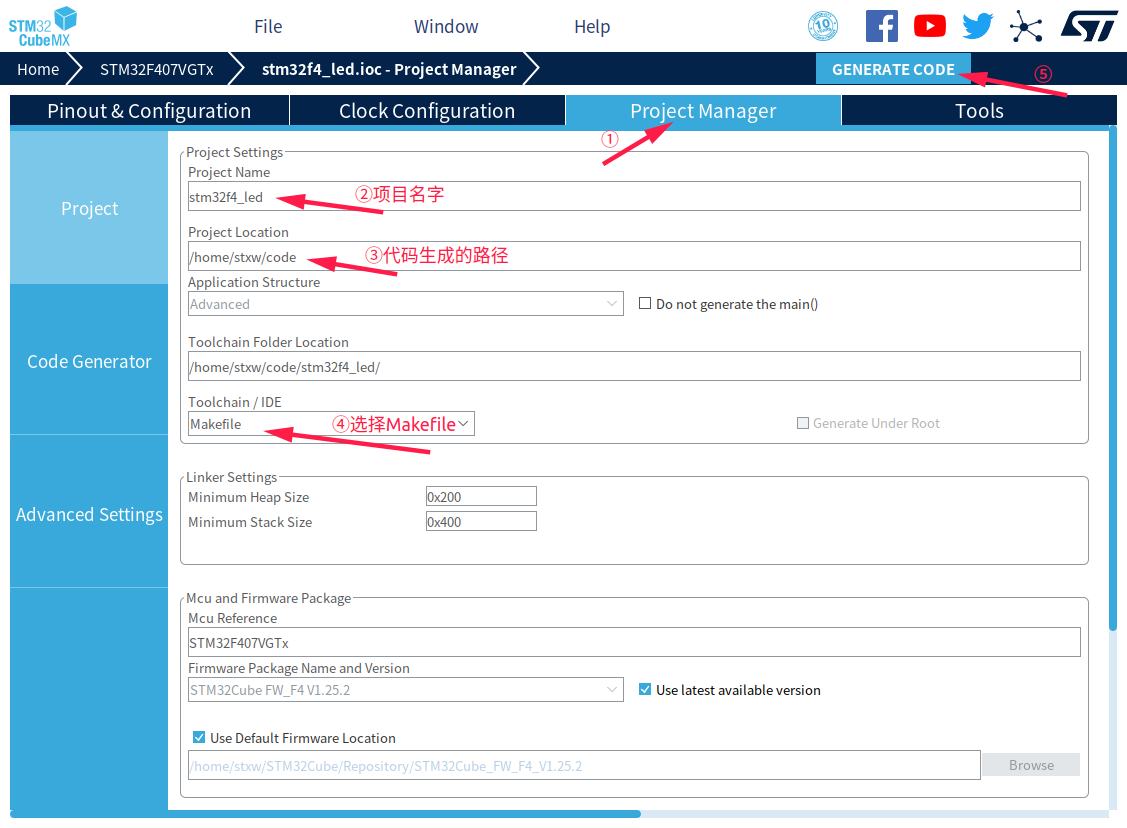Open the YouTube icon link
The width and height of the screenshot is (1127, 828).
pyautogui.click(x=929, y=26)
